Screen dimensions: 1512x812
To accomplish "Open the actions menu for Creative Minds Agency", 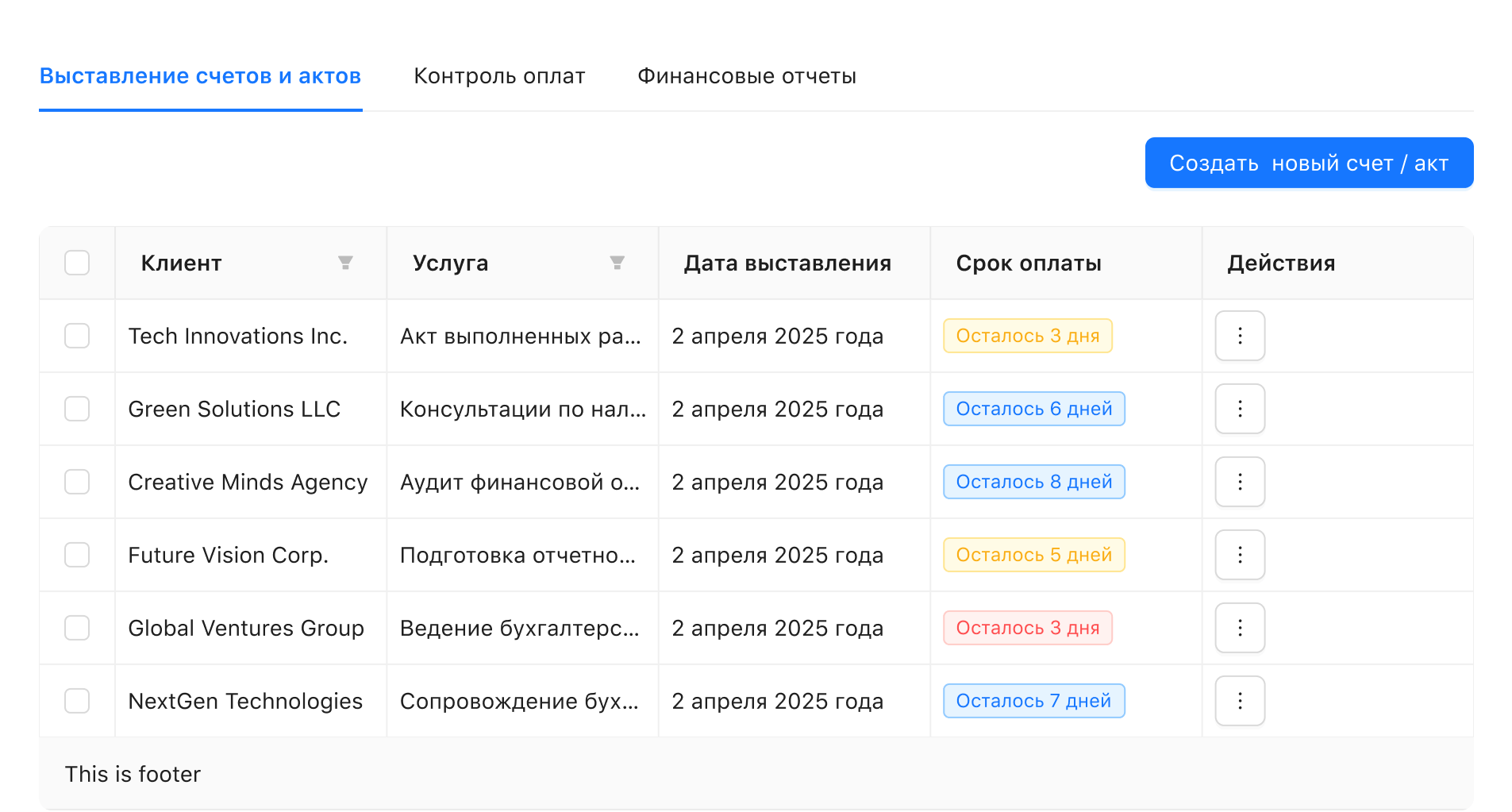I will pos(1239,482).
